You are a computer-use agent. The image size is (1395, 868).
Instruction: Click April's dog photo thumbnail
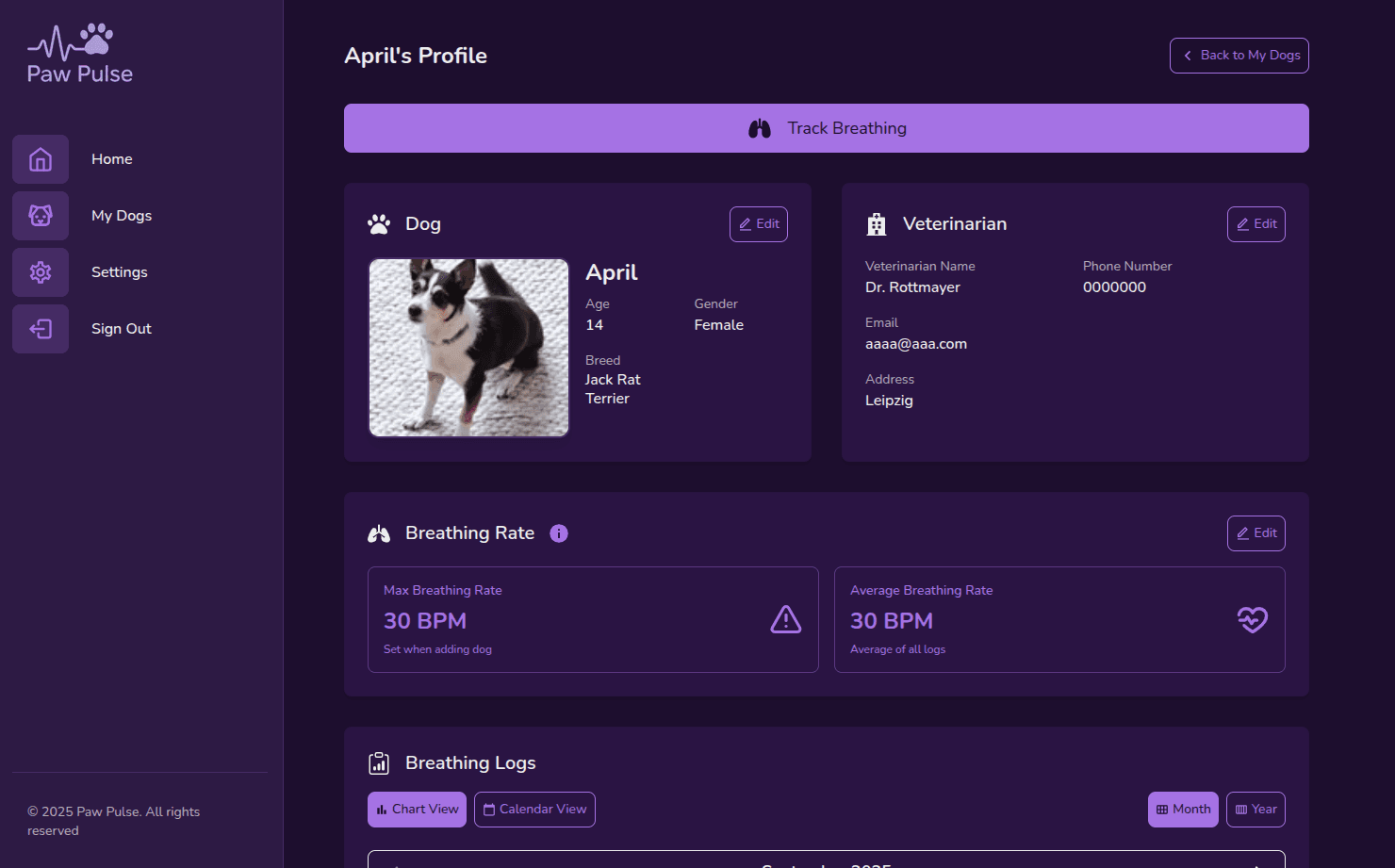[468, 348]
